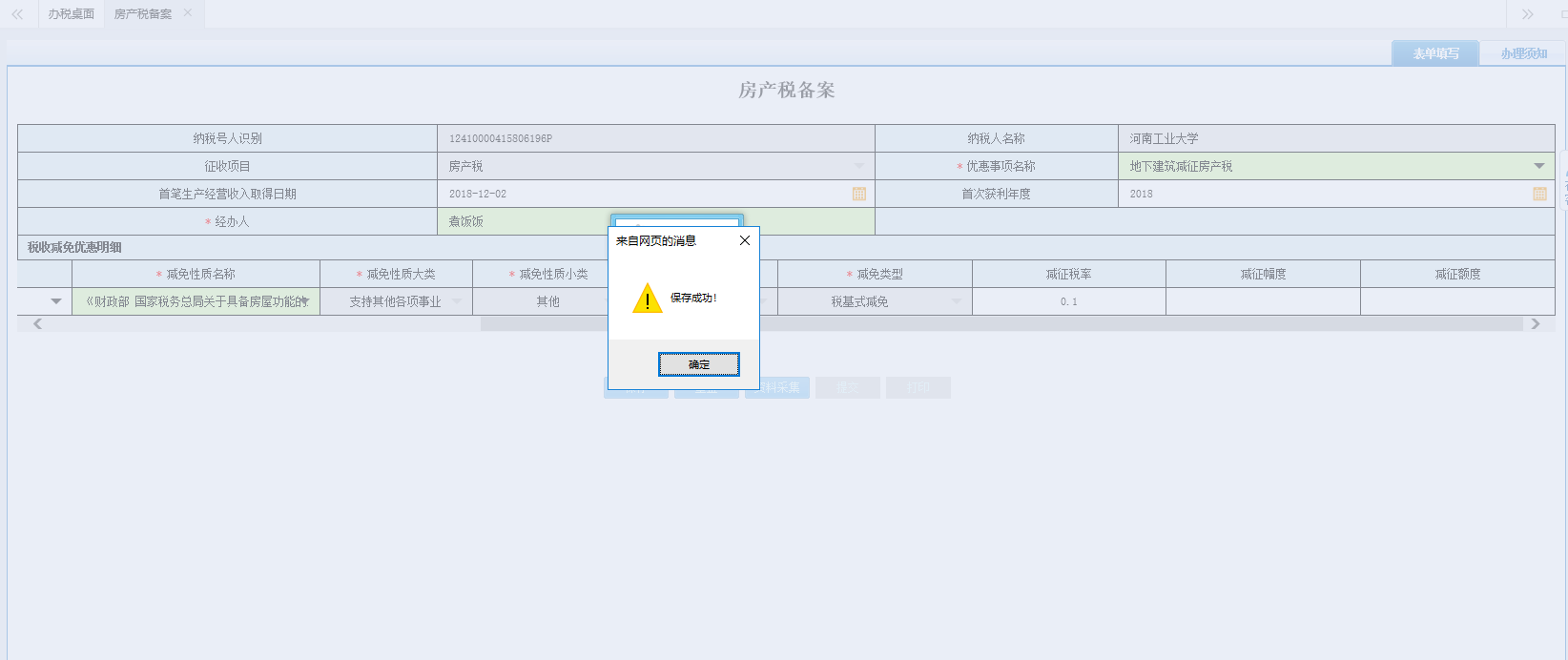This screenshot has height=660, width=1568.
Task: Open the 减免性质大类 dropdown
Action: pyautogui.click(x=457, y=301)
